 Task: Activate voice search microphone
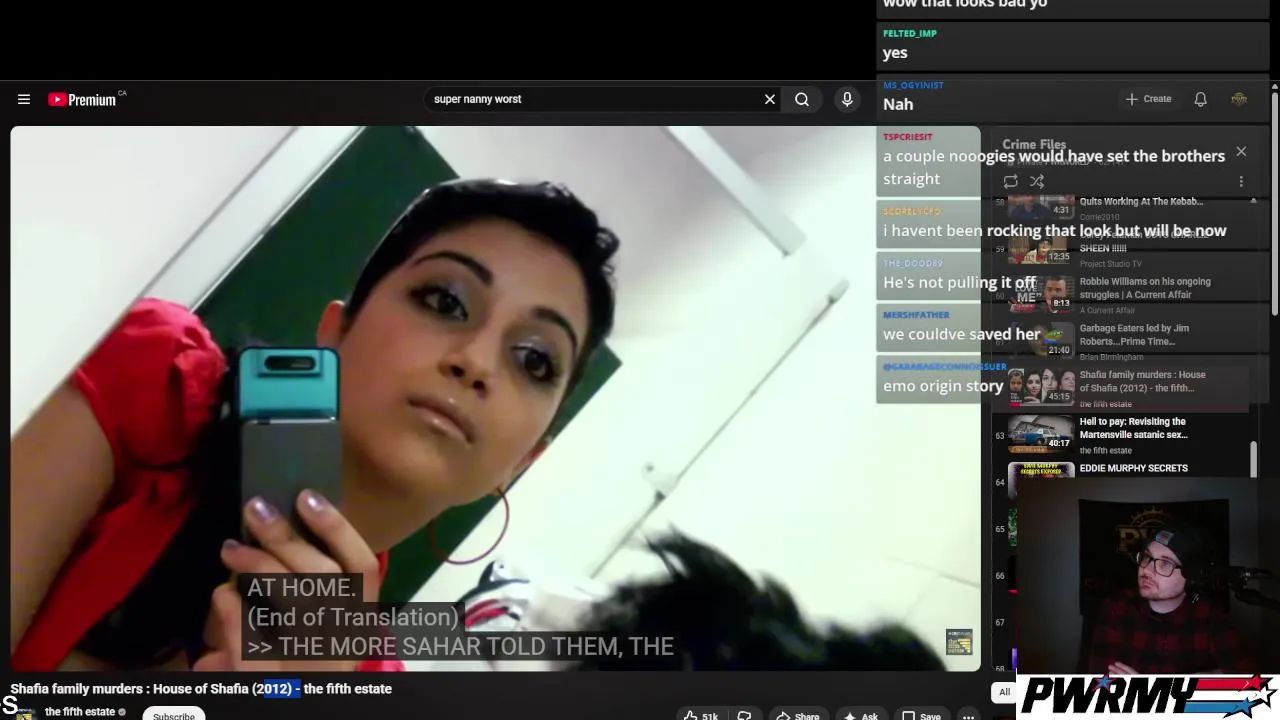point(847,99)
